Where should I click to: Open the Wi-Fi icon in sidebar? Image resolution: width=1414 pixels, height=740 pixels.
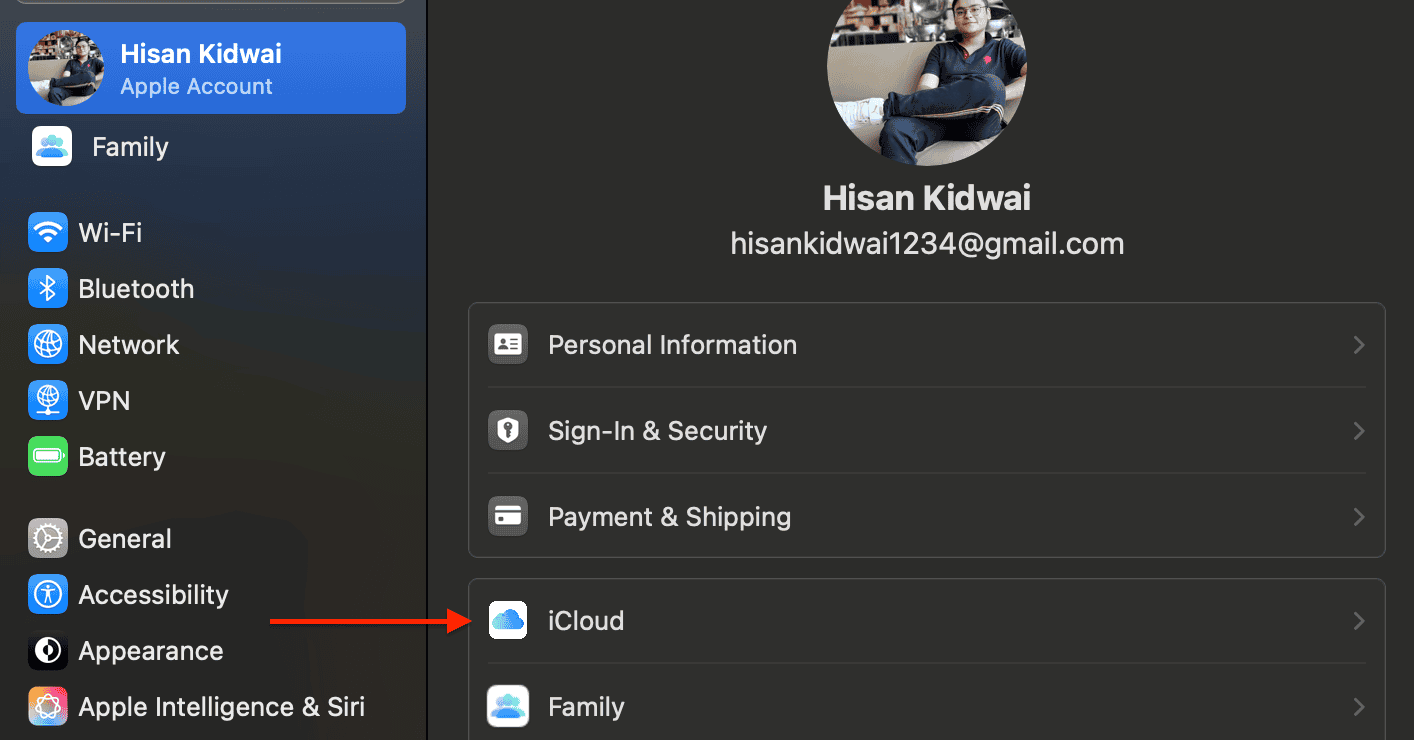[x=48, y=233]
